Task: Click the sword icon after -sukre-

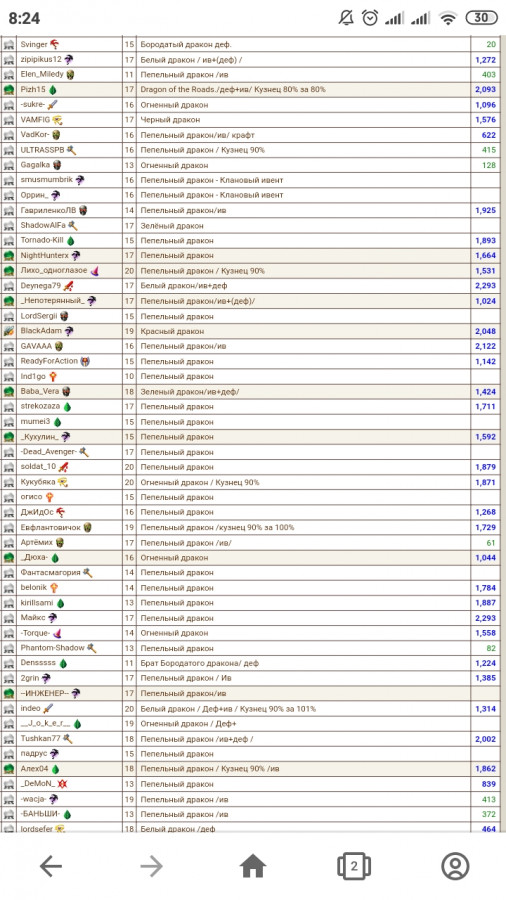Action: (x=52, y=104)
